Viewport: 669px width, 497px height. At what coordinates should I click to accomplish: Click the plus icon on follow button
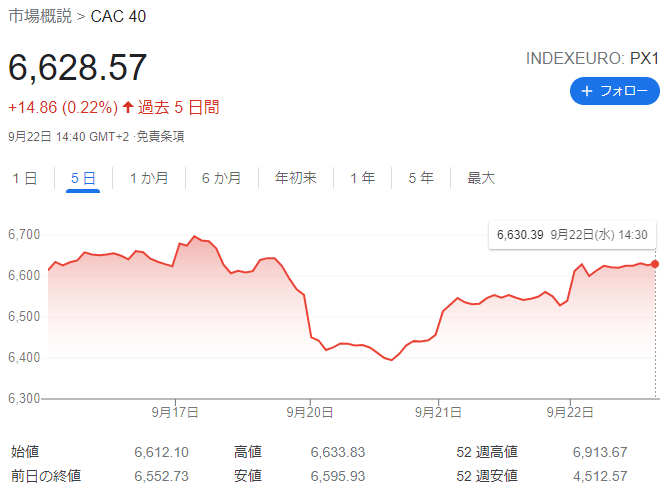click(586, 92)
